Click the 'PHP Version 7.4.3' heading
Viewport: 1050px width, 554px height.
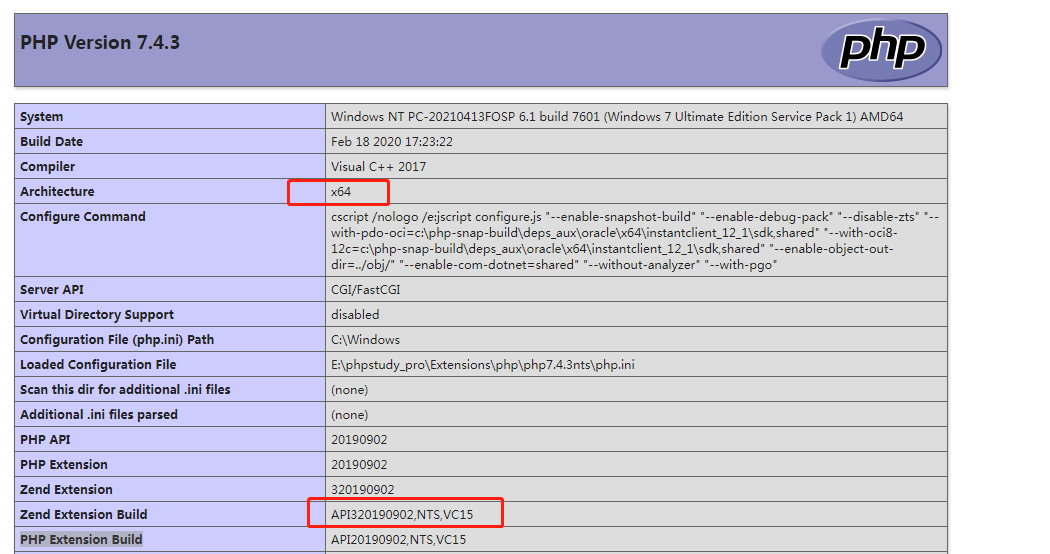click(x=100, y=43)
